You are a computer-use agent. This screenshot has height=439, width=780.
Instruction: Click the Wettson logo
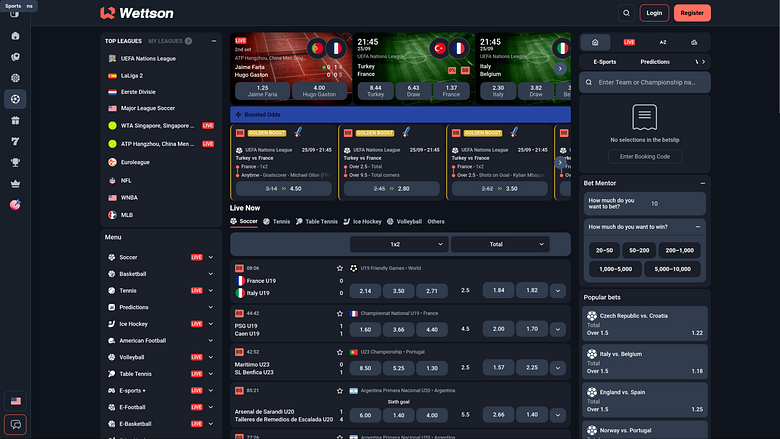click(137, 13)
